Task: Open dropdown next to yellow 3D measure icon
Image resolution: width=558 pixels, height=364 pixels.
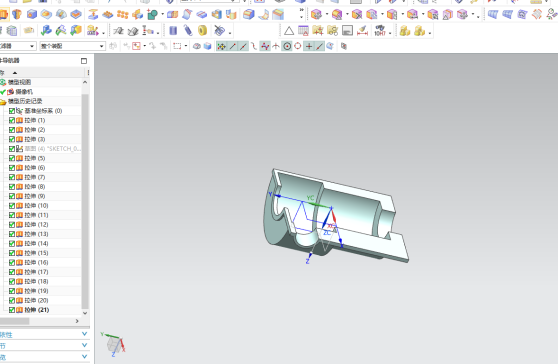Action: 104,33
